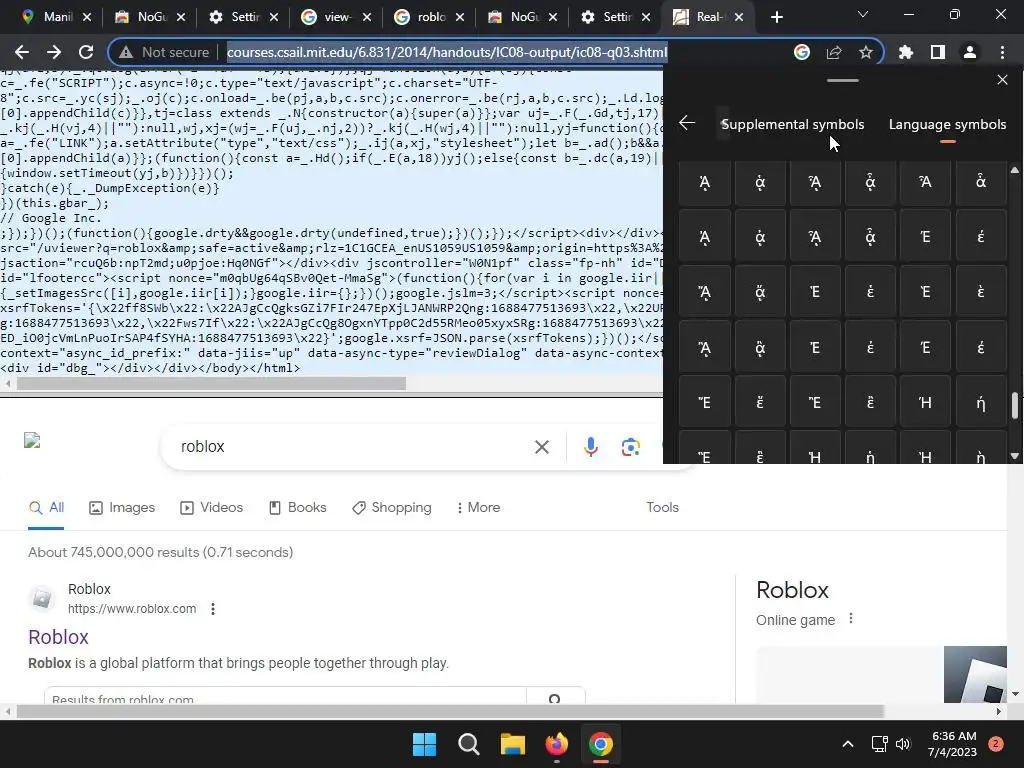Select the All results tab
The height and width of the screenshot is (768, 1024).
tap(46, 507)
